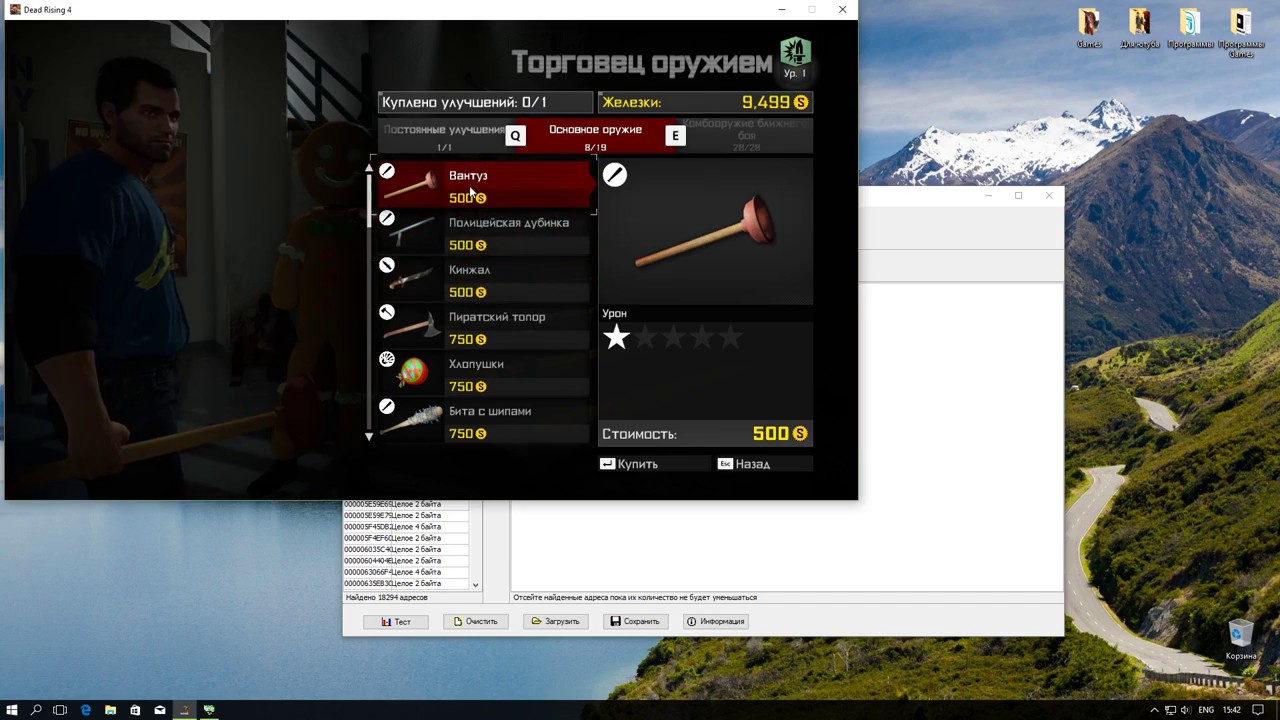The width and height of the screenshot is (1280, 720).
Task: Click the Загрузить button
Action: [555, 622]
